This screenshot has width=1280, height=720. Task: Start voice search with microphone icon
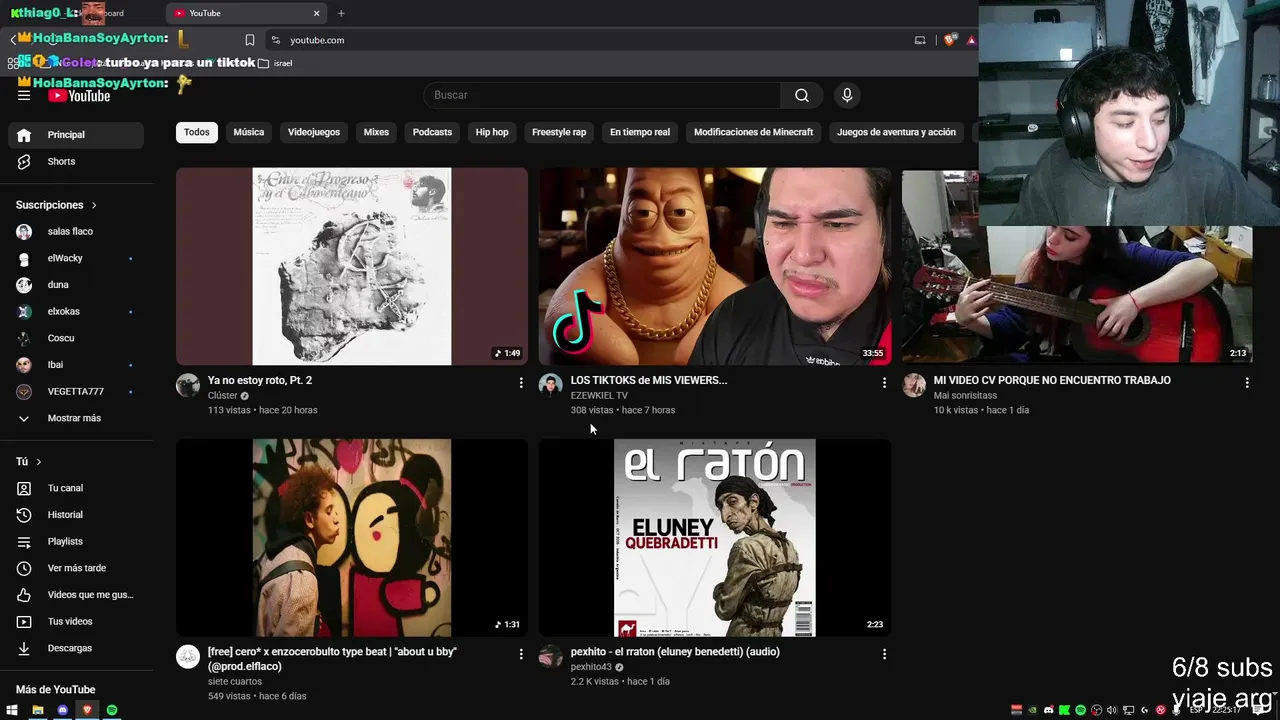pyautogui.click(x=847, y=95)
